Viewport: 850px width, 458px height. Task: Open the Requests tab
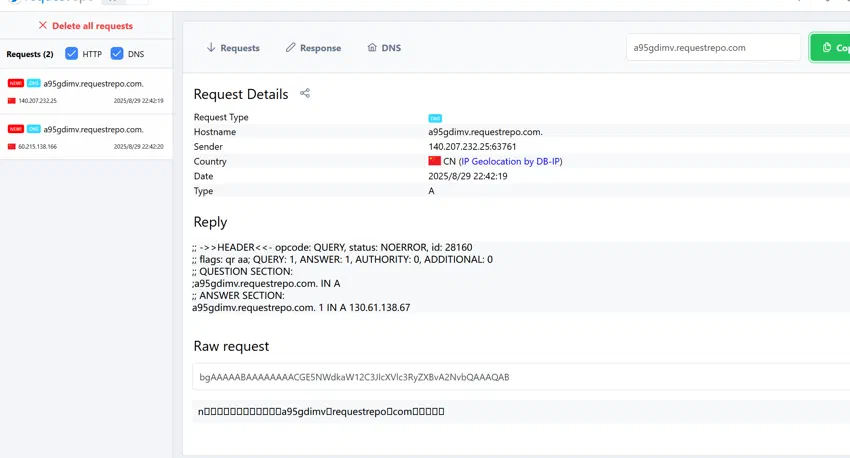(233, 48)
